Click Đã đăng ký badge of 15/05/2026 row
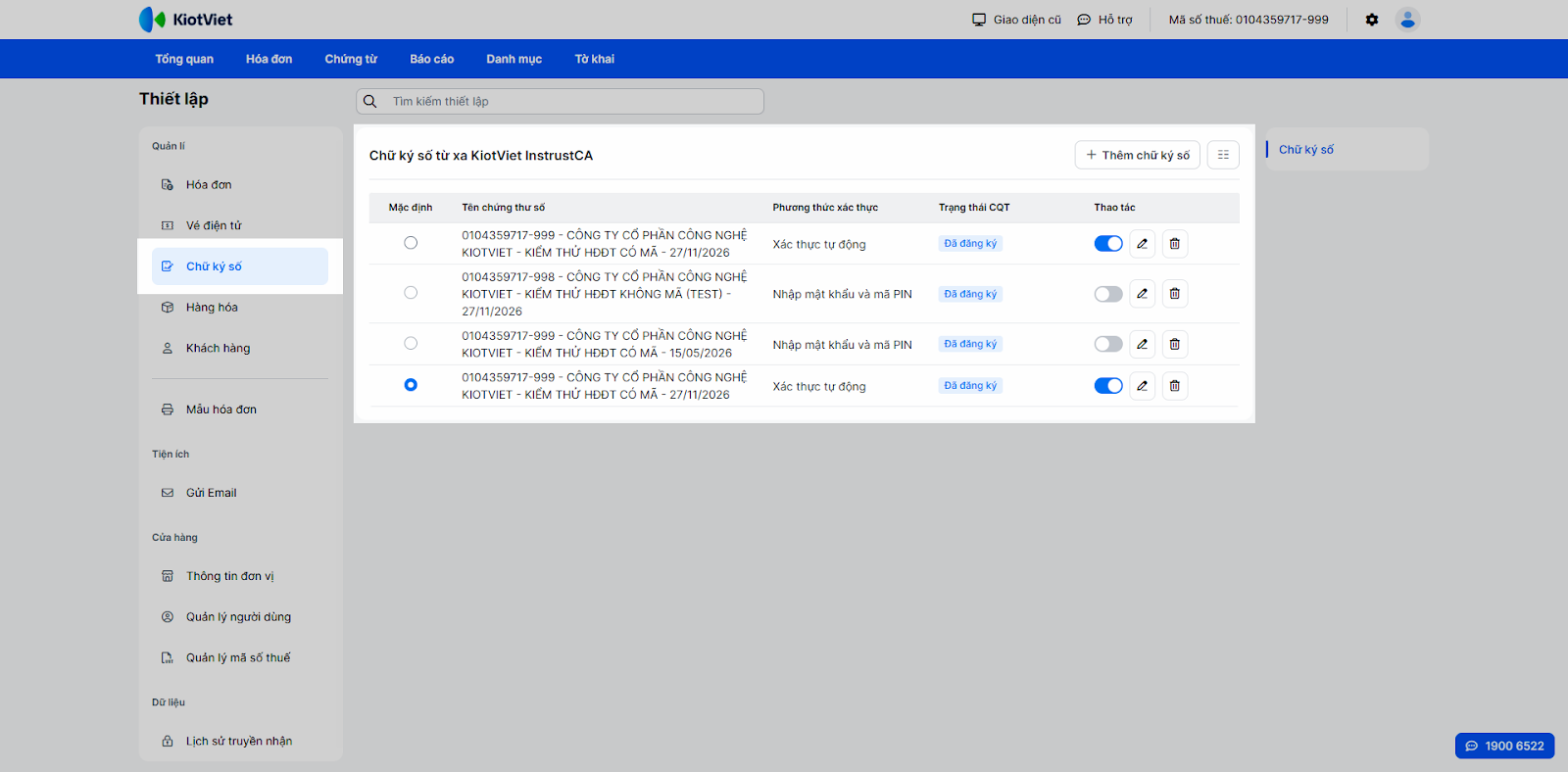 tap(970, 344)
